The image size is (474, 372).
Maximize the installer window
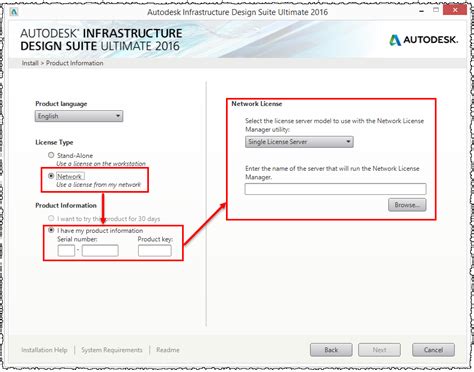pyautogui.click(x=436, y=10)
